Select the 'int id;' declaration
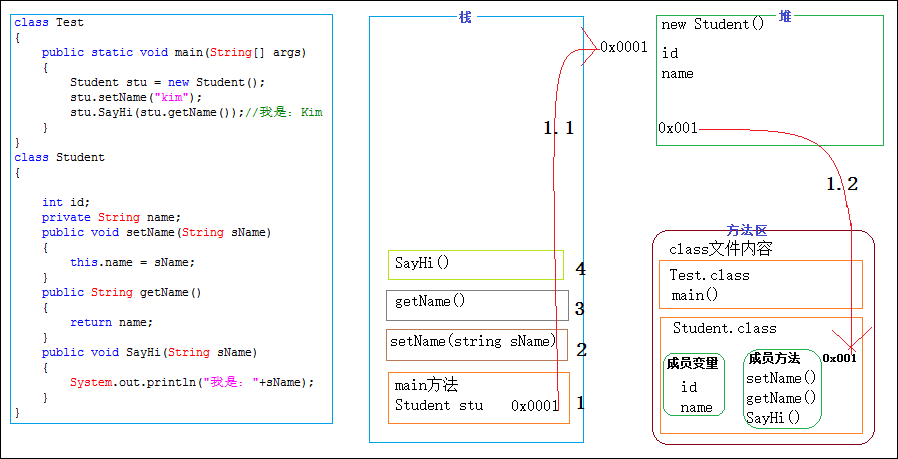898x459 pixels. (66, 202)
